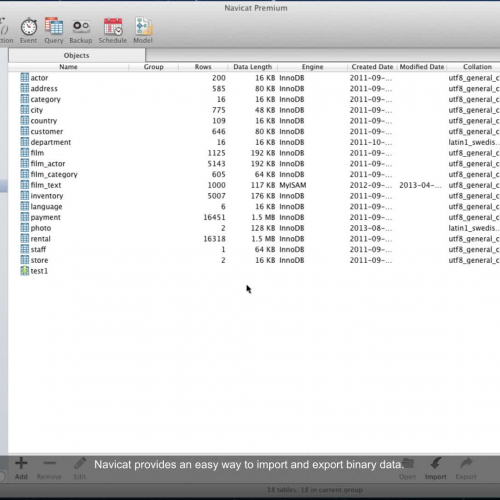Select the actor table icon
This screenshot has width=500, height=500.
(25, 77)
